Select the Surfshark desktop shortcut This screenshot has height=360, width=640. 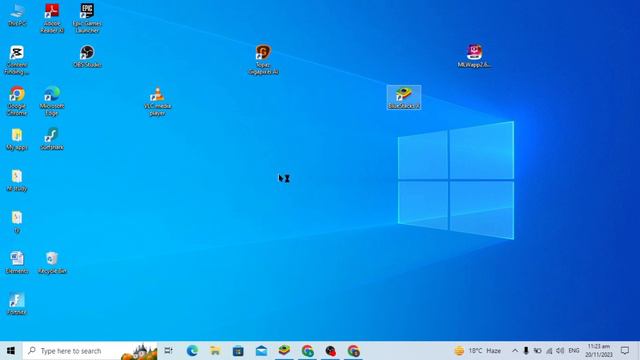tap(52, 139)
